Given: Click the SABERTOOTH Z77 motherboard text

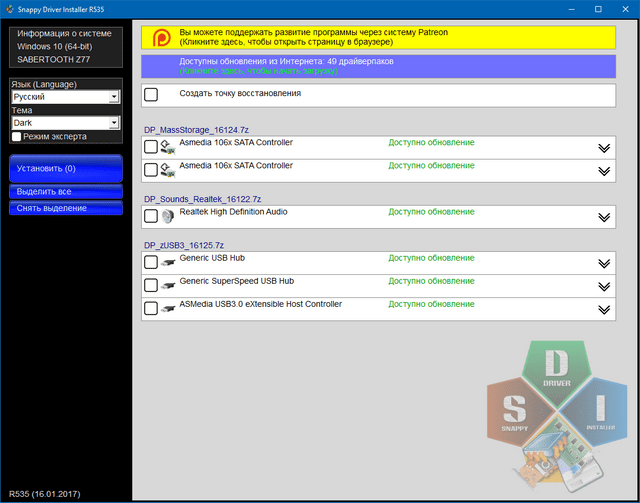Looking at the screenshot, I should click(53, 60).
